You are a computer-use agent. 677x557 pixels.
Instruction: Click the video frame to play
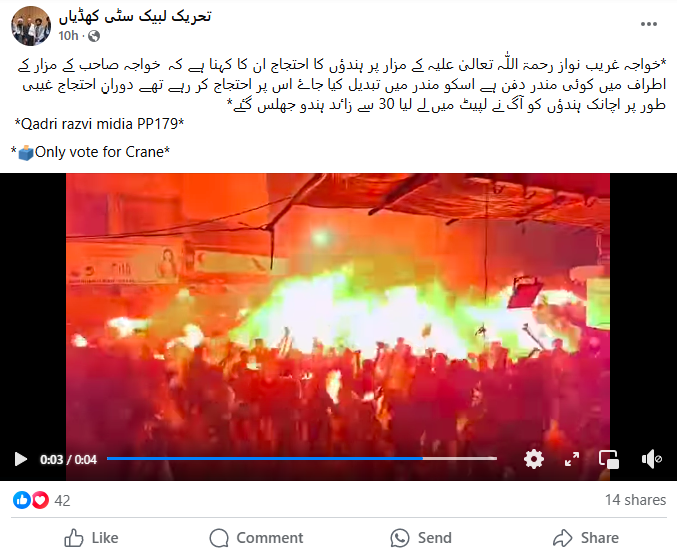pos(338,311)
